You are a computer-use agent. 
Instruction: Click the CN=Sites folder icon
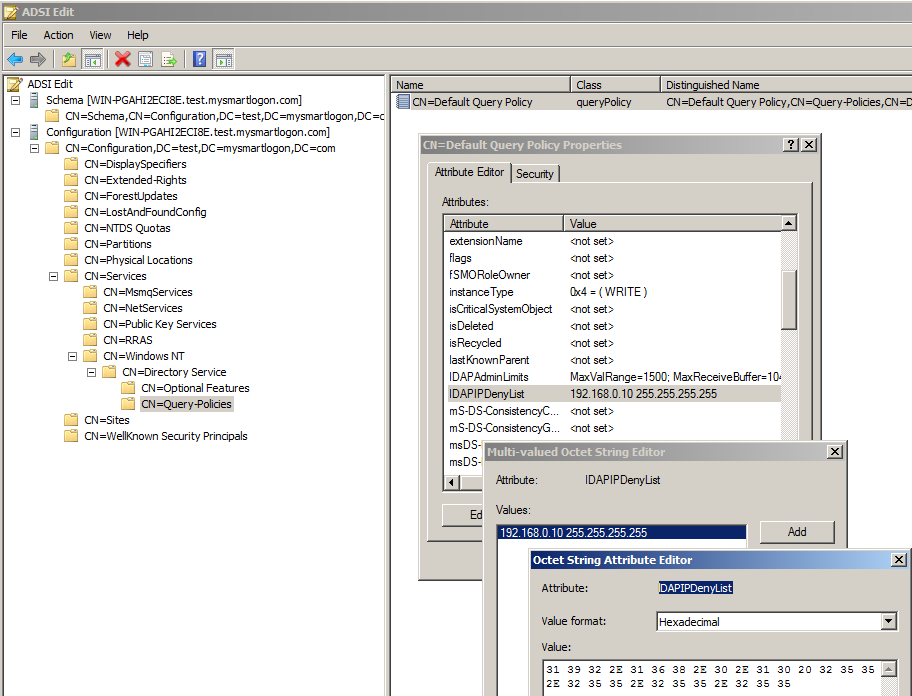tap(71, 420)
